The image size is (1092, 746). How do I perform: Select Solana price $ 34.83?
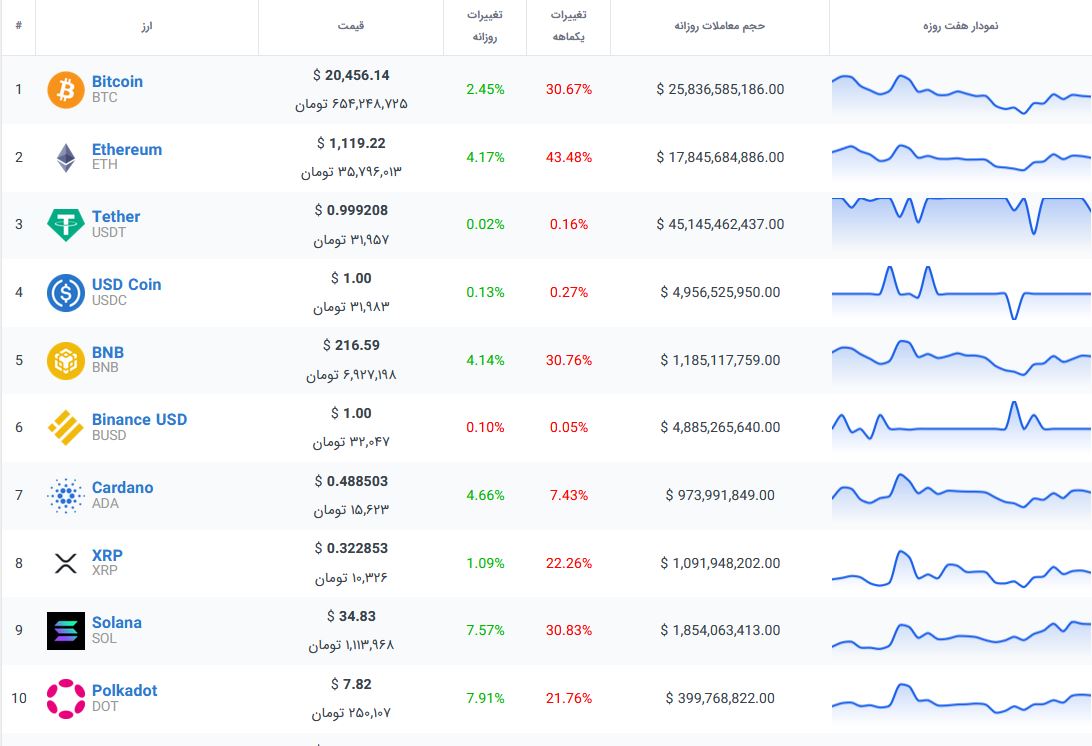coord(351,616)
